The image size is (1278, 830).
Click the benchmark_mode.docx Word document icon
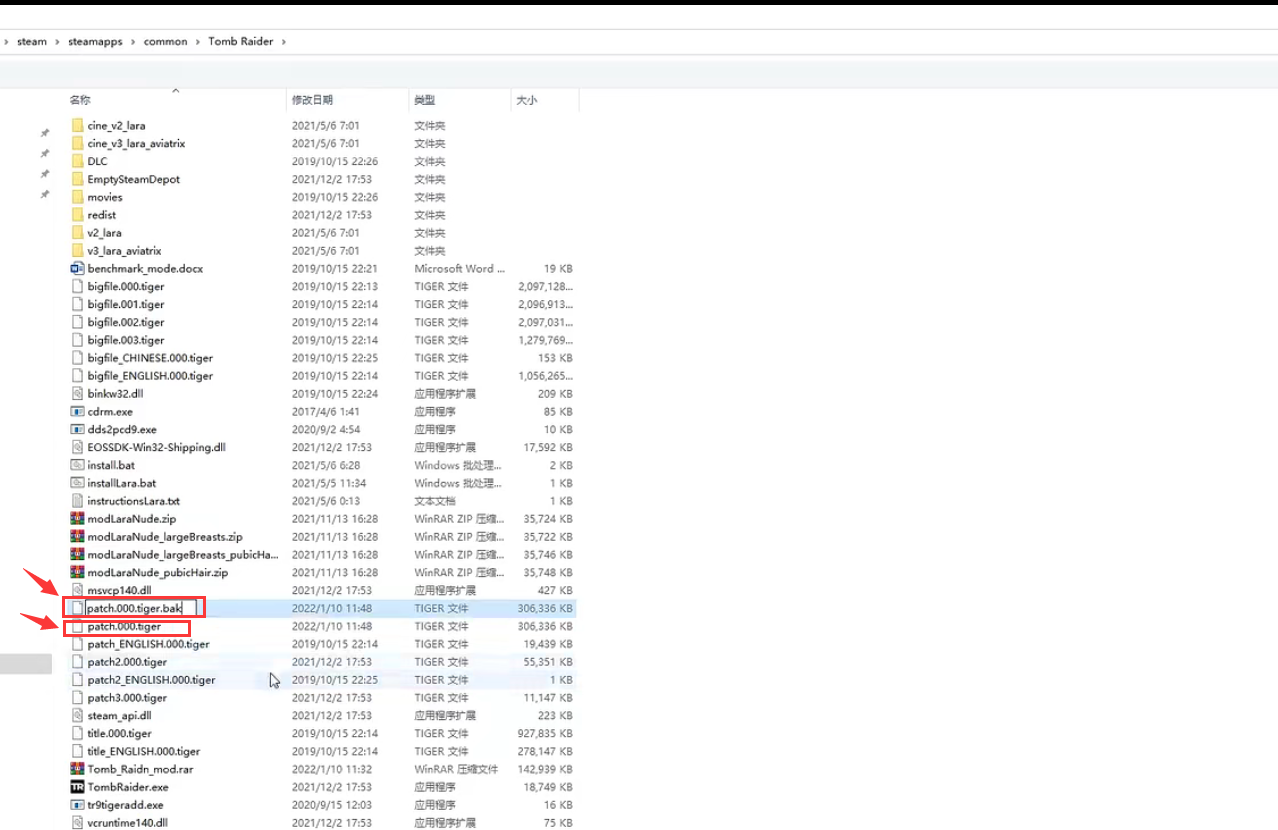[78, 269]
